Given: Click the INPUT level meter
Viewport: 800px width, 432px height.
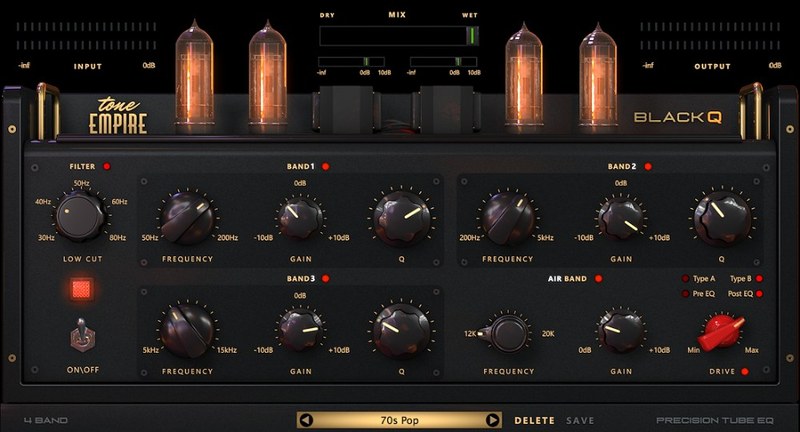Looking at the screenshot, I should (86, 36).
